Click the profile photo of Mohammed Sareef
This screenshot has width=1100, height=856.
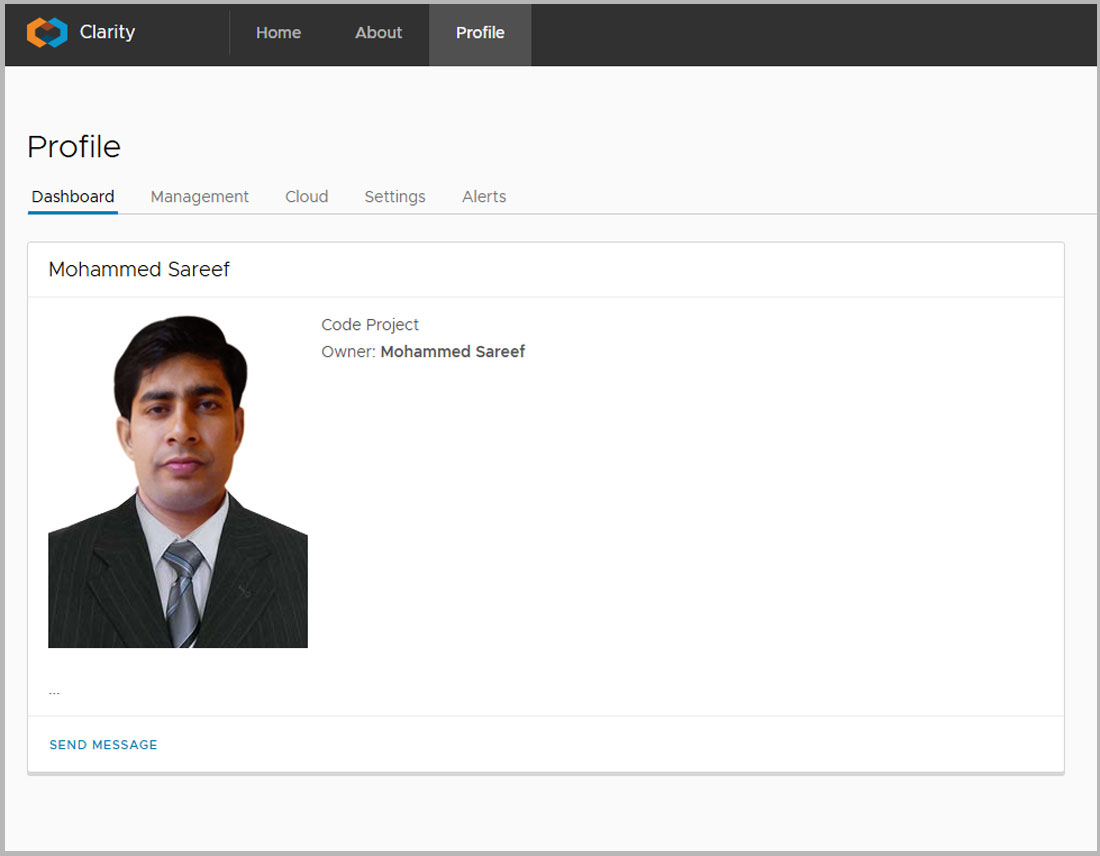(178, 482)
